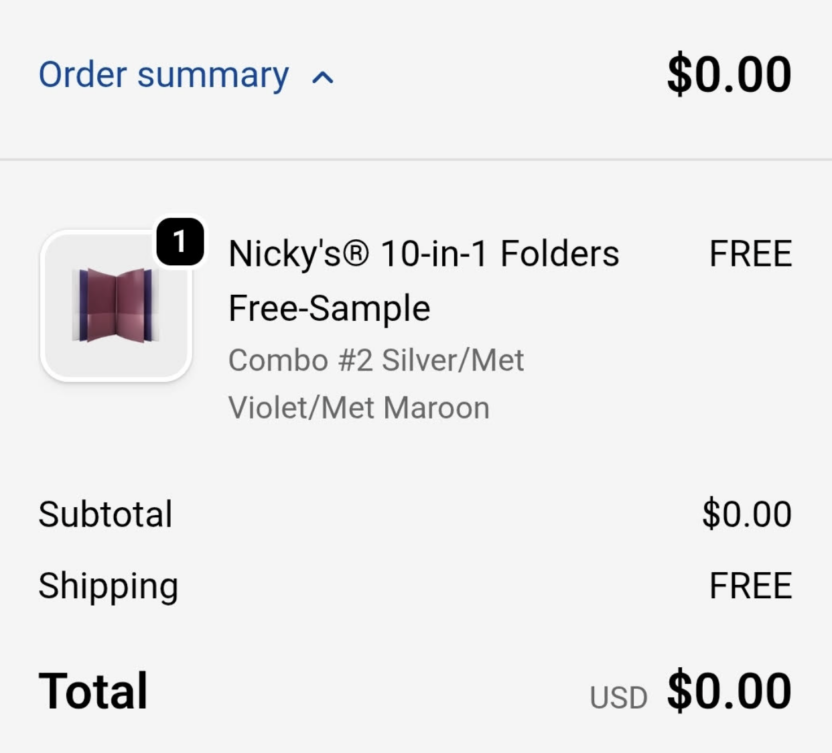Image resolution: width=832 pixels, height=753 pixels.
Task: Click the header $0.00 order total
Action: (729, 75)
